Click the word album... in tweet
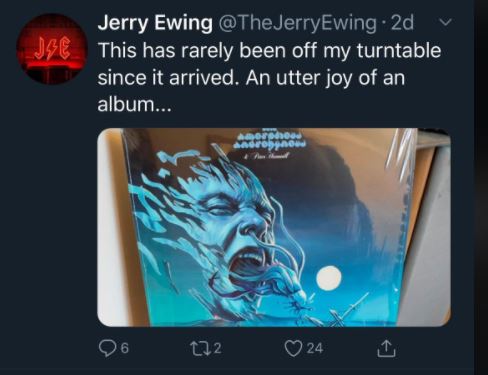The width and height of the screenshot is (488, 375). (134, 105)
